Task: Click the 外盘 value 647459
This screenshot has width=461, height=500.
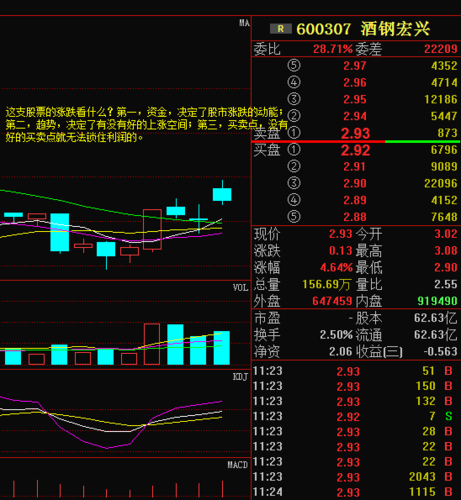Action: click(x=332, y=301)
